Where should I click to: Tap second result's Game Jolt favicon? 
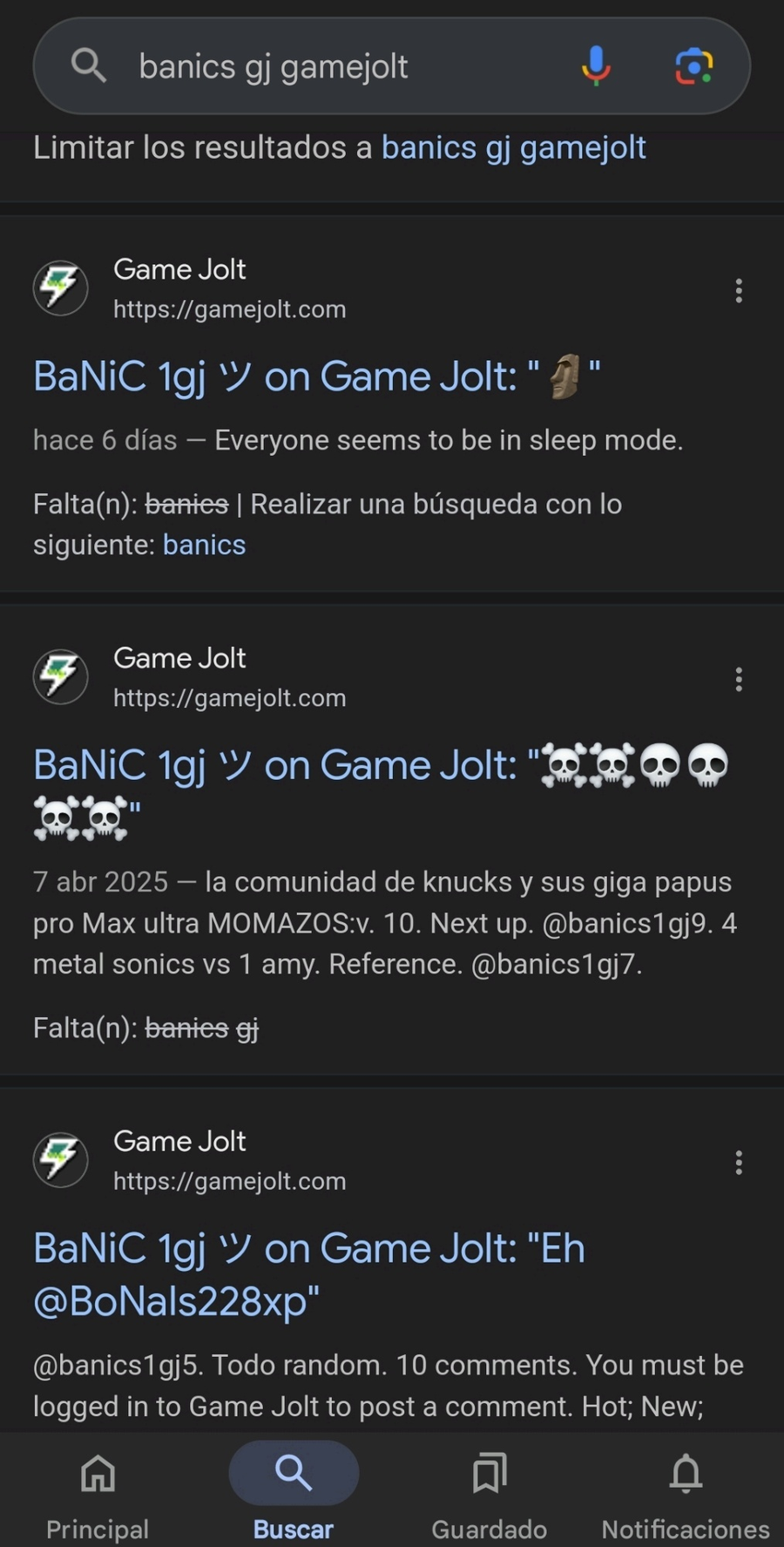coord(60,676)
